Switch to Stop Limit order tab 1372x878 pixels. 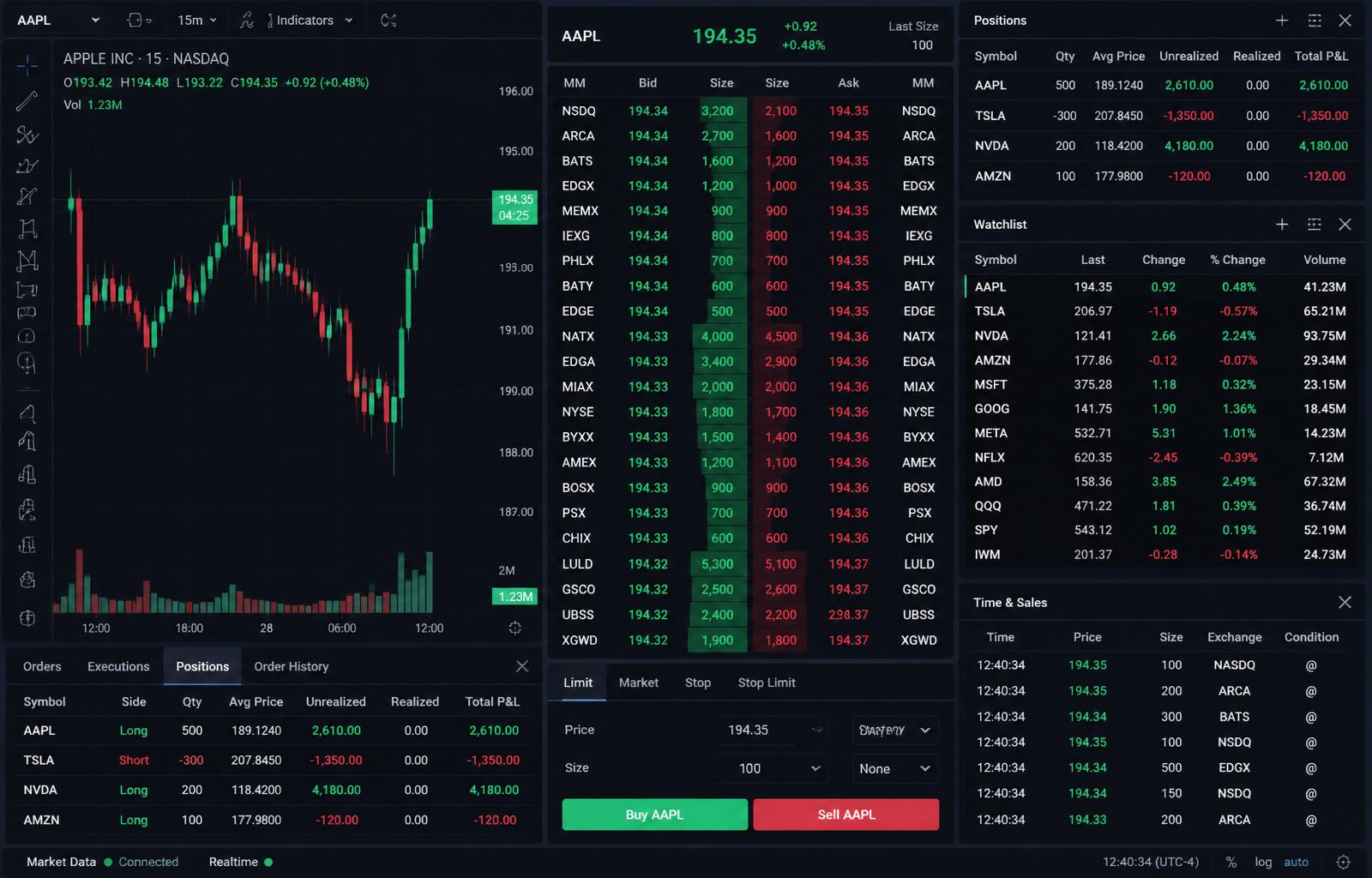point(767,683)
